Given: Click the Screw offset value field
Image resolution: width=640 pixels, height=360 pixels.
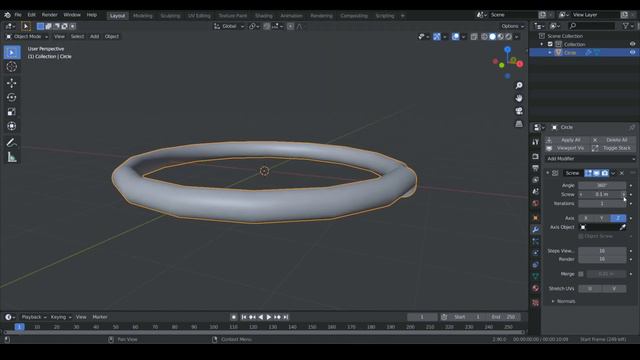Looking at the screenshot, I should tap(602, 195).
